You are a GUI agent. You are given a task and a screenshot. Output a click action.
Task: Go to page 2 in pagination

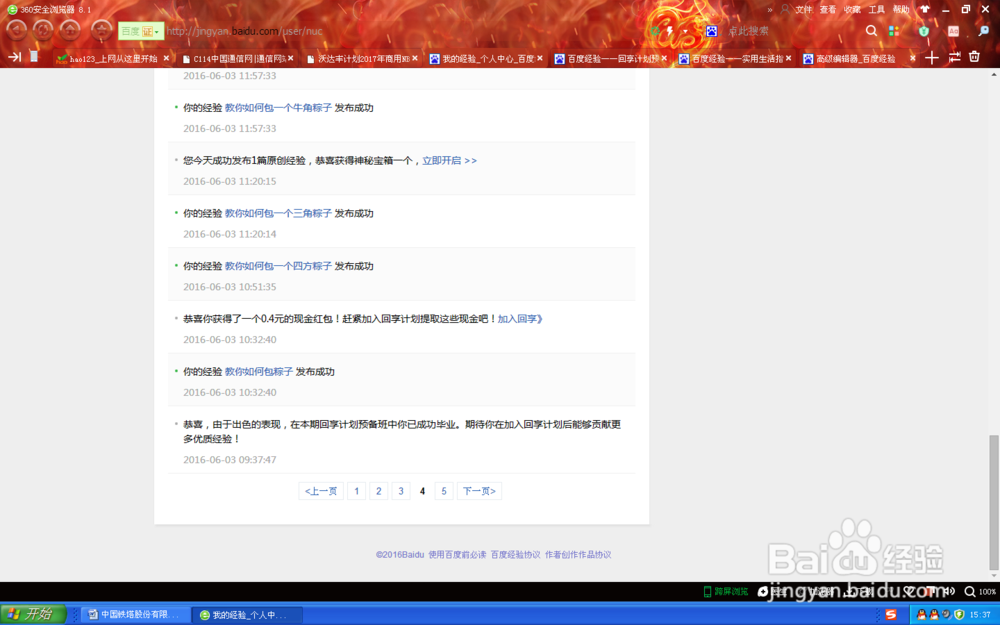379,491
